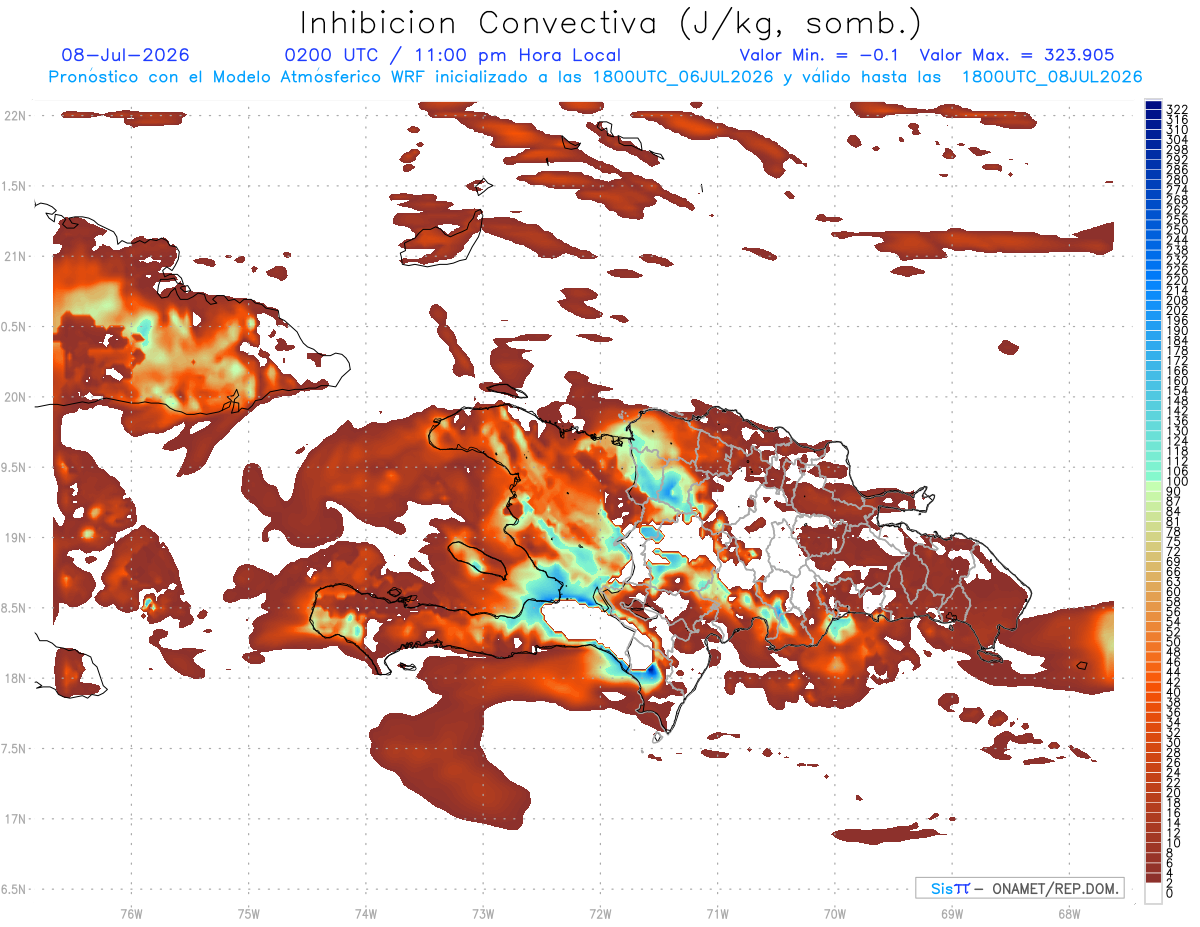Click the '22N' latitude label
This screenshot has width=1200, height=927.
click(x=14, y=116)
